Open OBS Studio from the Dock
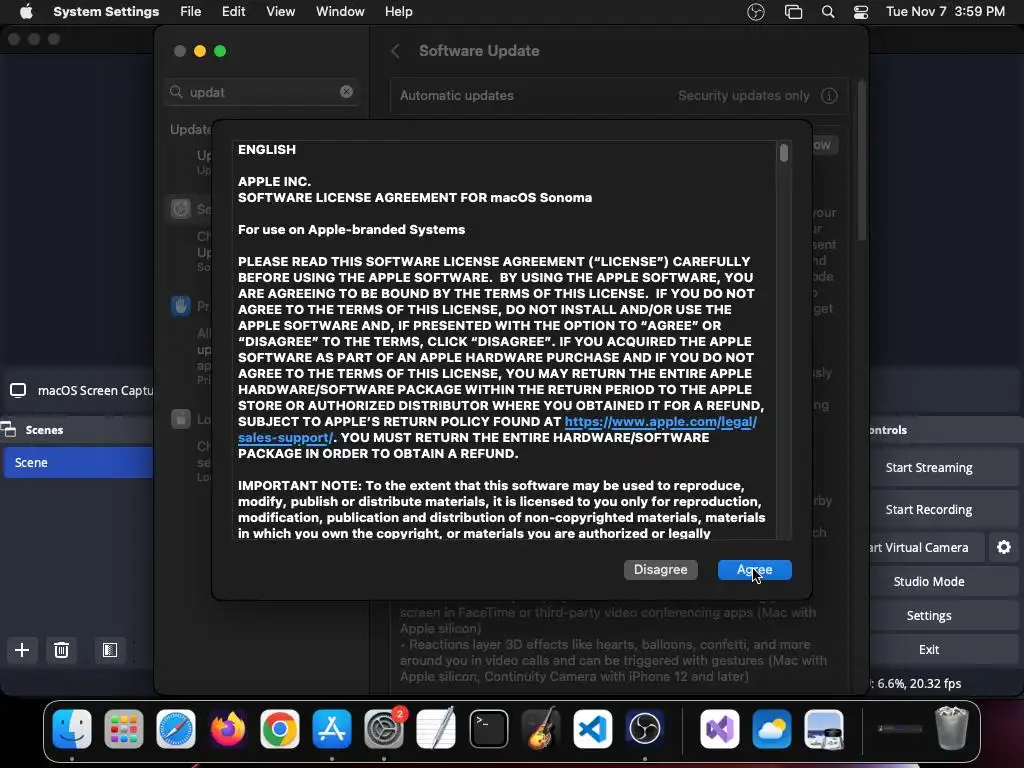 coord(645,729)
